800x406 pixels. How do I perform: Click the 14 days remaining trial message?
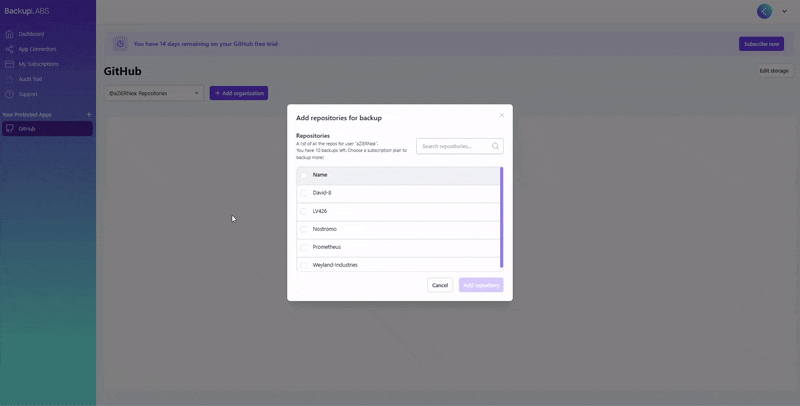206,44
